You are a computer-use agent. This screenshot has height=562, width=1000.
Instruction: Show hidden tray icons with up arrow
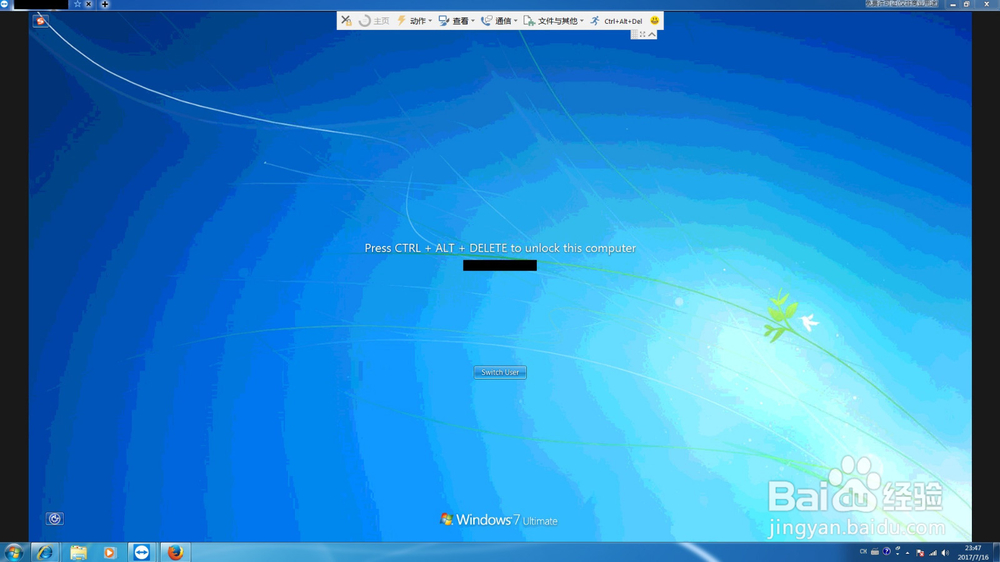tap(908, 553)
